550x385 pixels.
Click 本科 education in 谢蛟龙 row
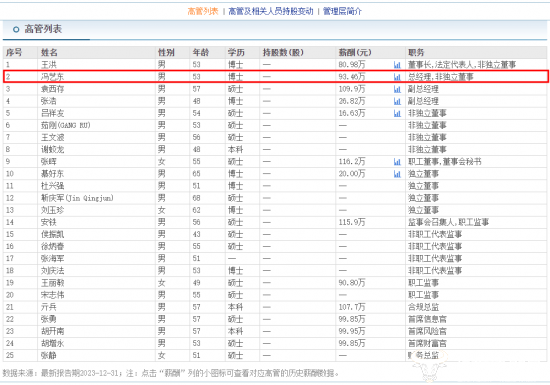point(235,150)
